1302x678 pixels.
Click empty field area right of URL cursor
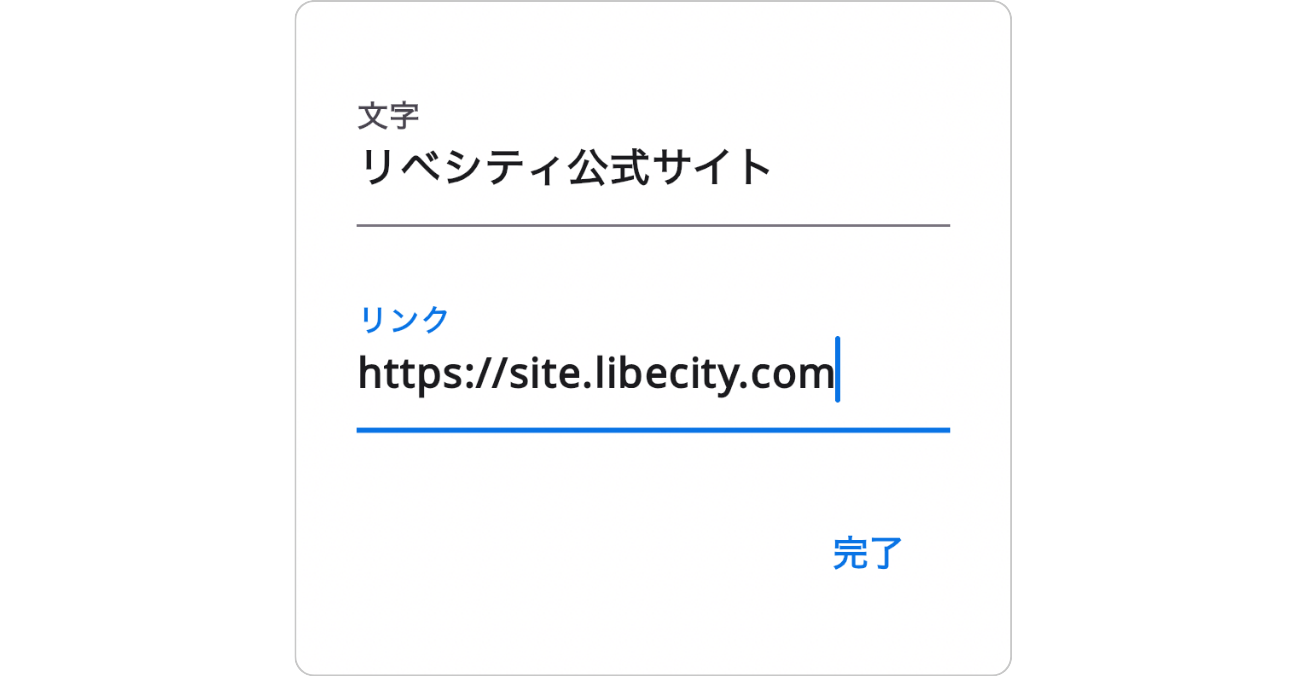(x=895, y=374)
